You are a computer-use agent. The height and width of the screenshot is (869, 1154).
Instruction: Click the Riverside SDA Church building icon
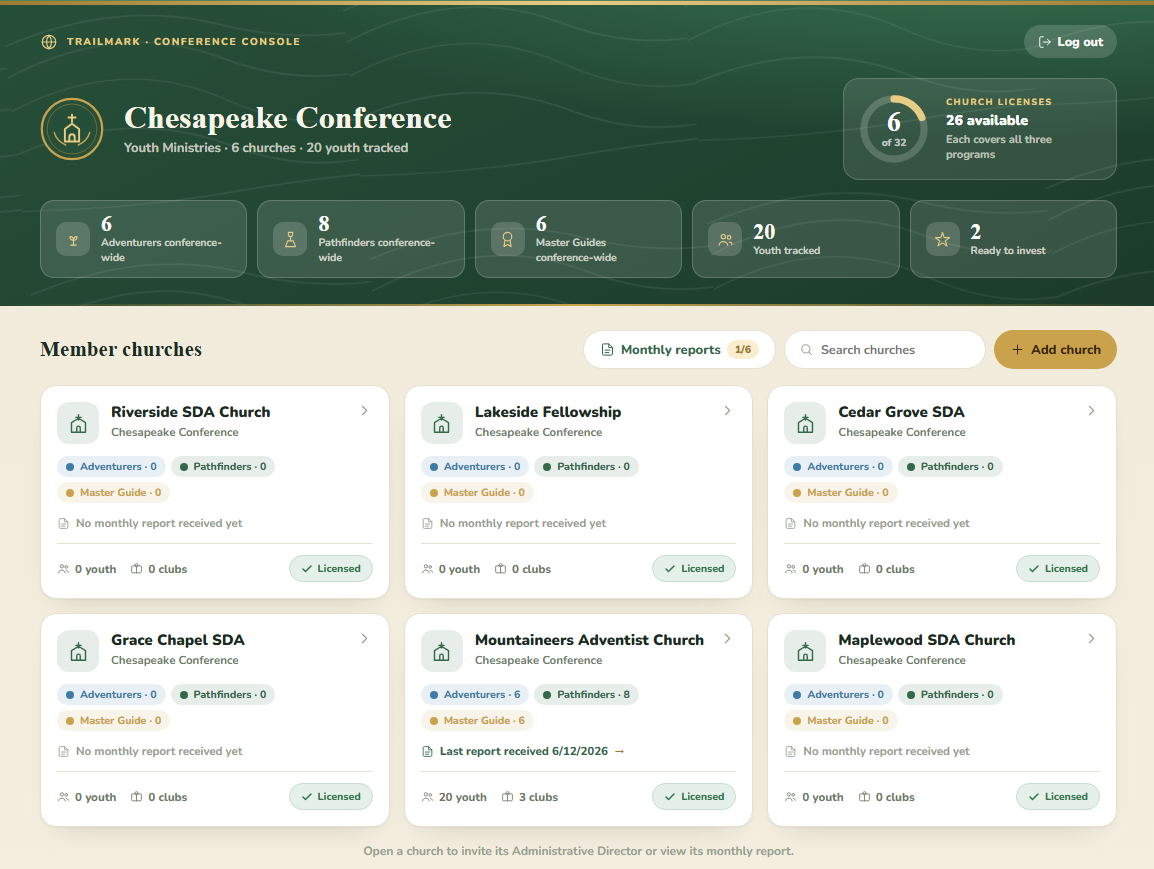78,423
